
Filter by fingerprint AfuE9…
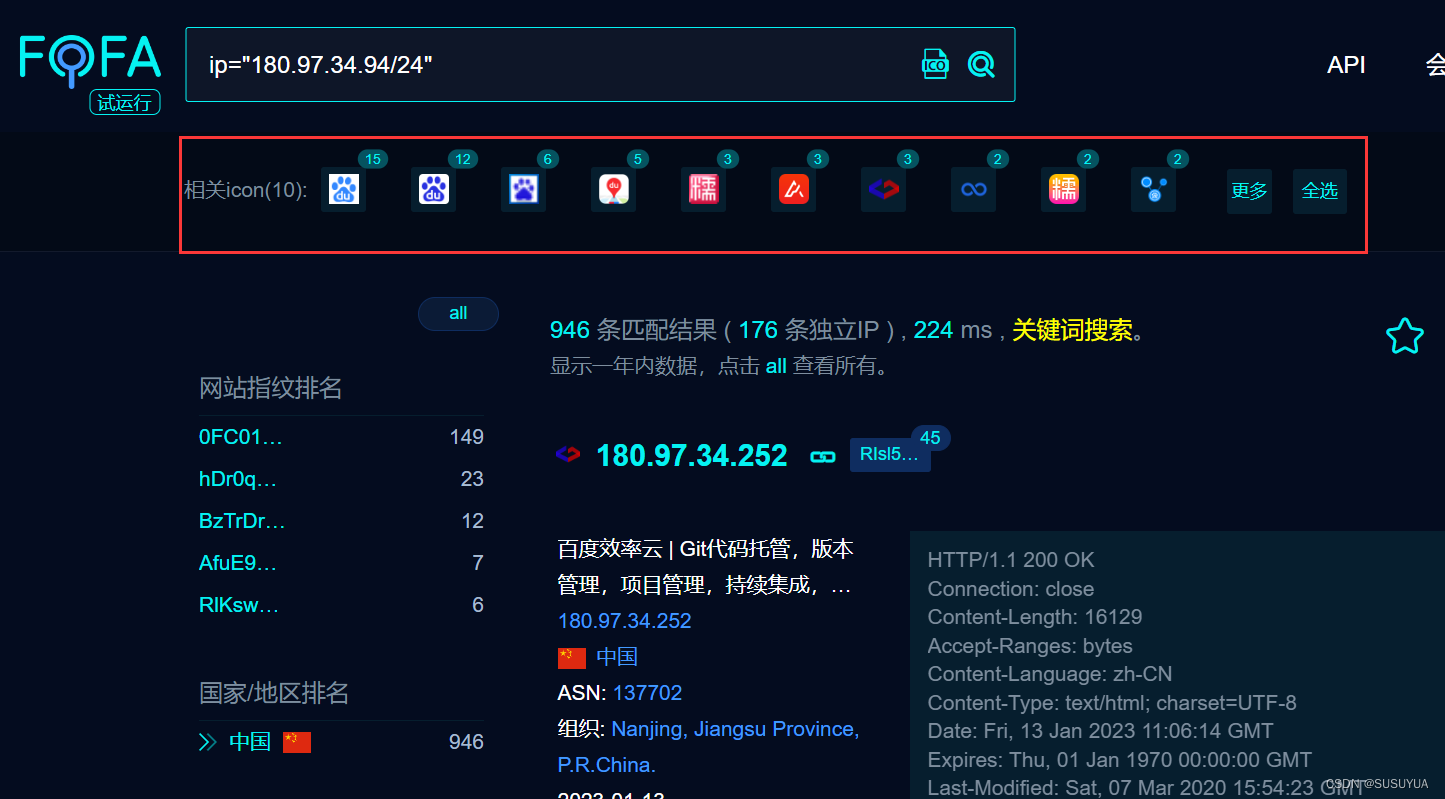click(238, 563)
